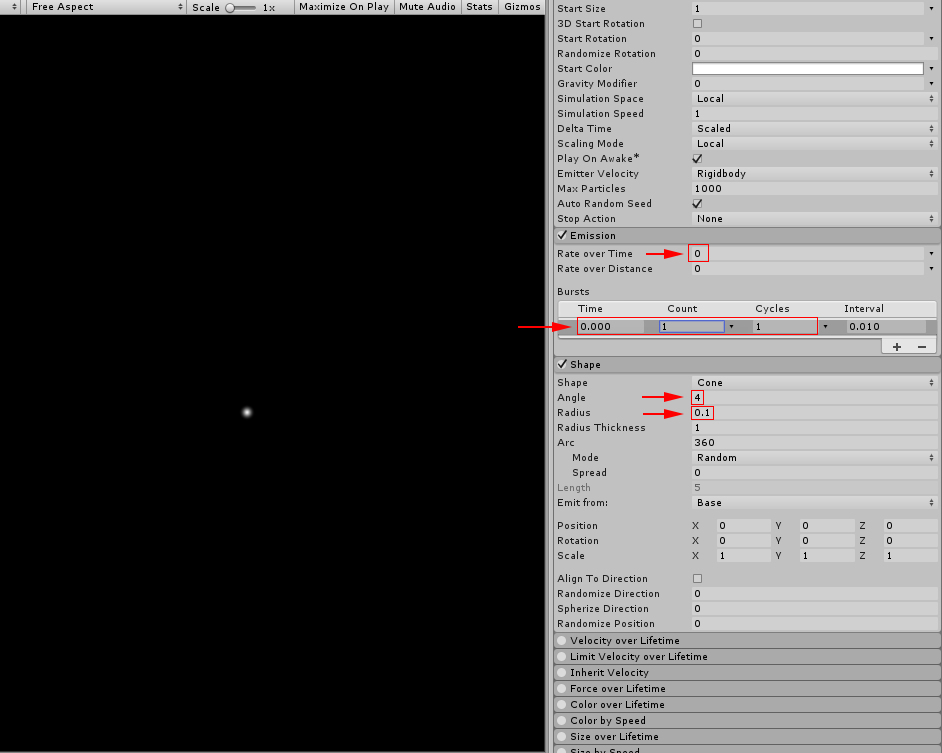The width and height of the screenshot is (942, 753).
Task: Open the Free Aspect resolution dropdown
Action: (x=106, y=7)
